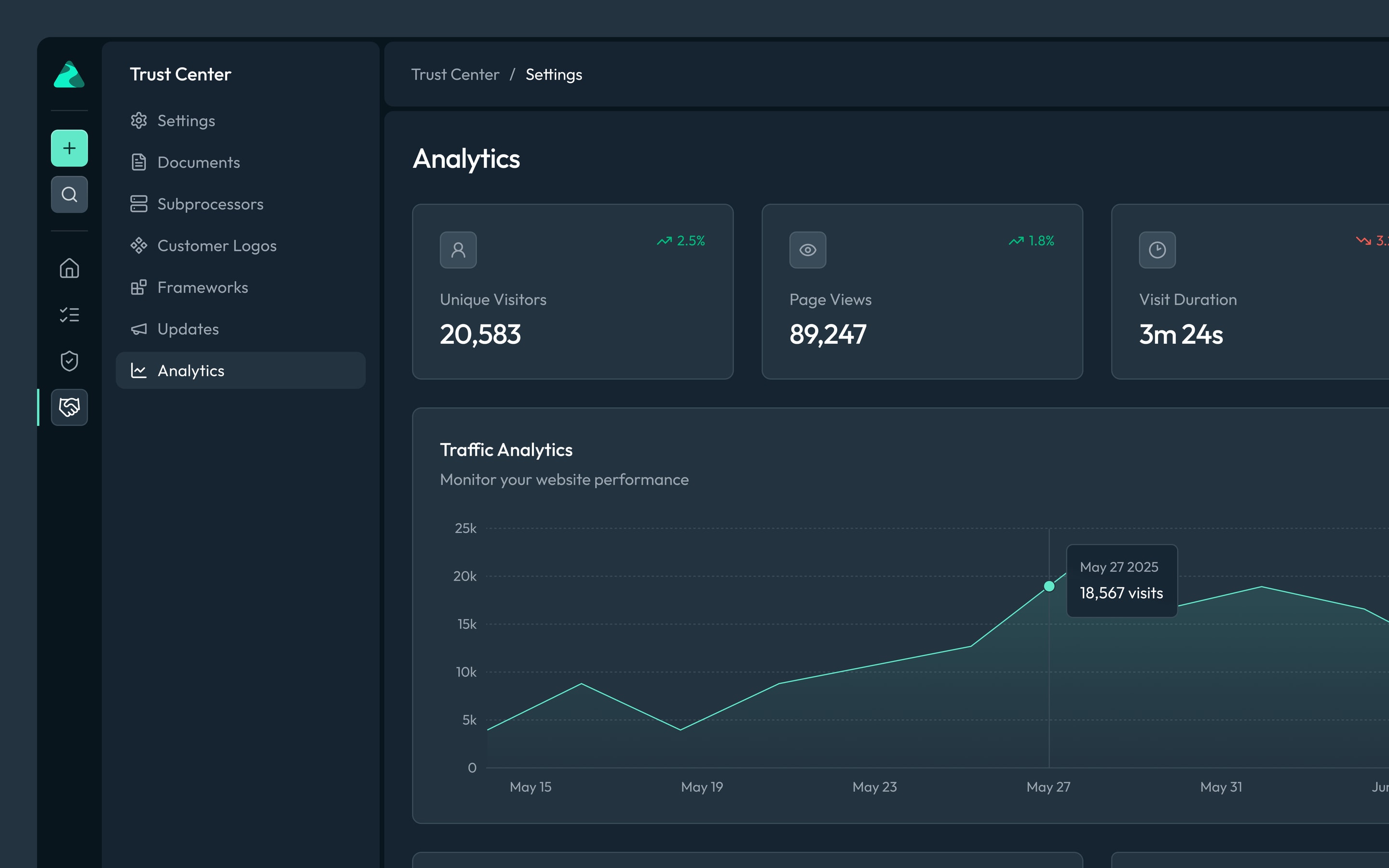Viewport: 1389px width, 868px height.
Task: Click the gear icon next to Settings
Action: point(139,121)
